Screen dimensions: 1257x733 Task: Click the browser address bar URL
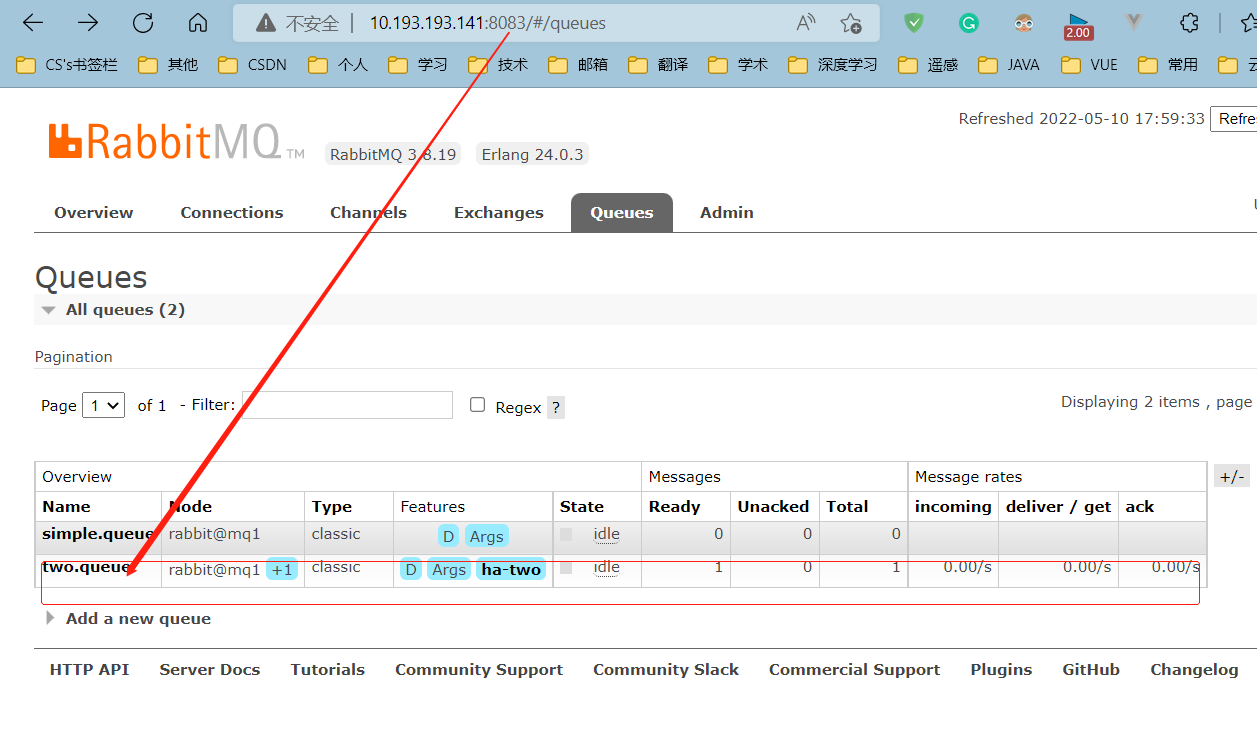[488, 23]
